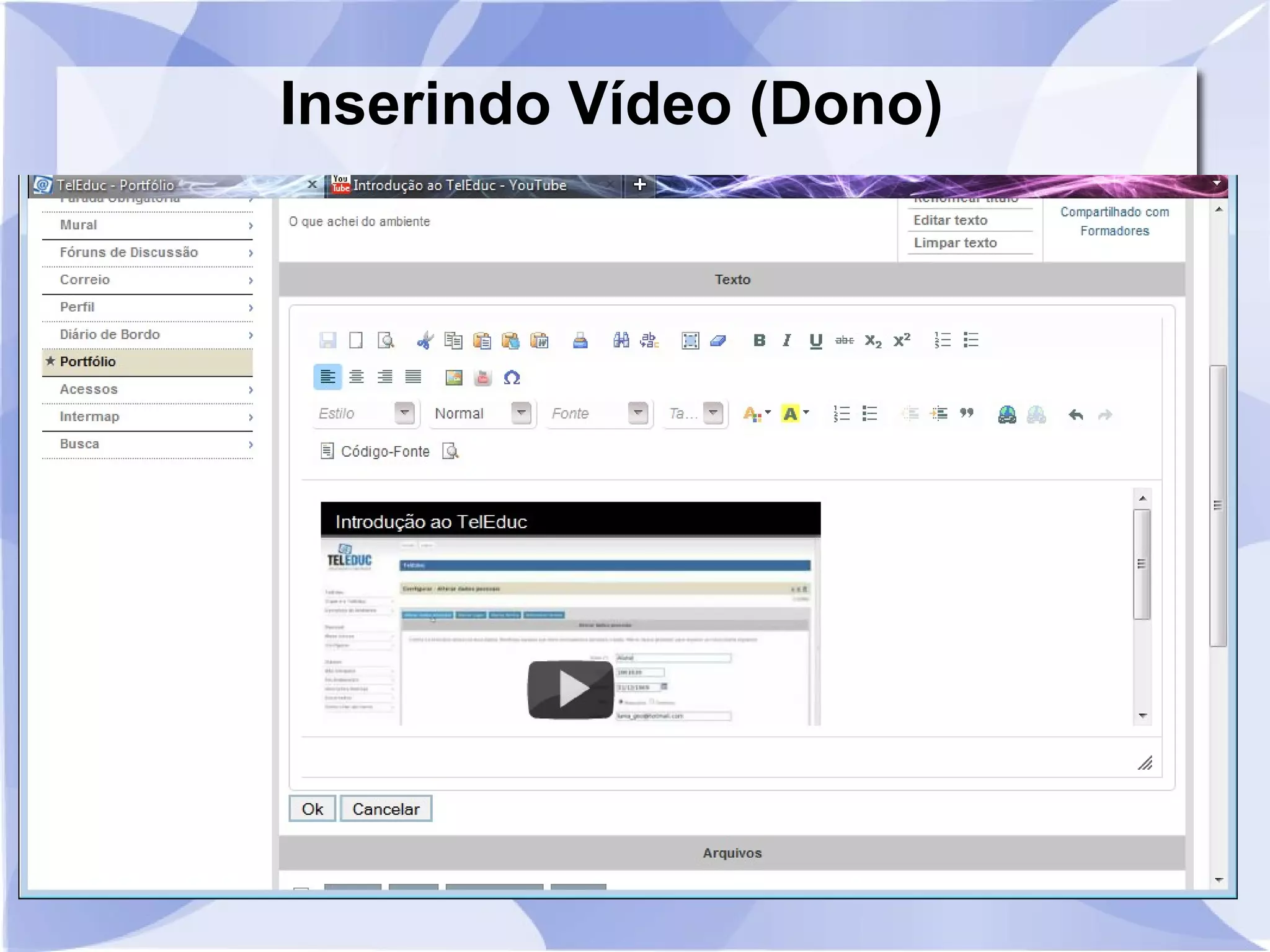Click Paste from Word icon
Image resolution: width=1270 pixels, height=952 pixels.
pos(540,340)
